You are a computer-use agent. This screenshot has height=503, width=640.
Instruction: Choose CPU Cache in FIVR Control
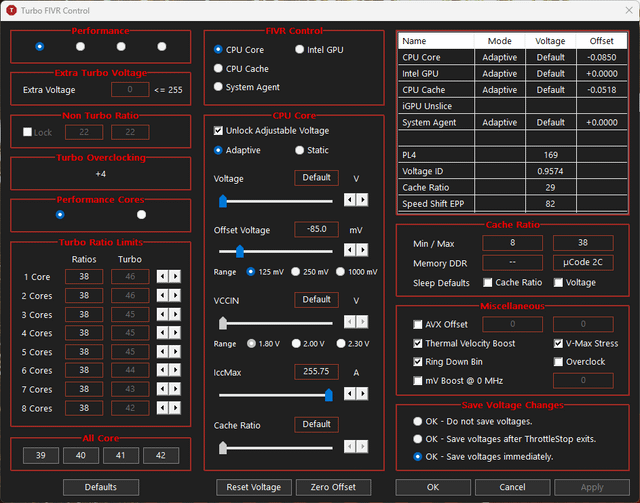click(241, 69)
